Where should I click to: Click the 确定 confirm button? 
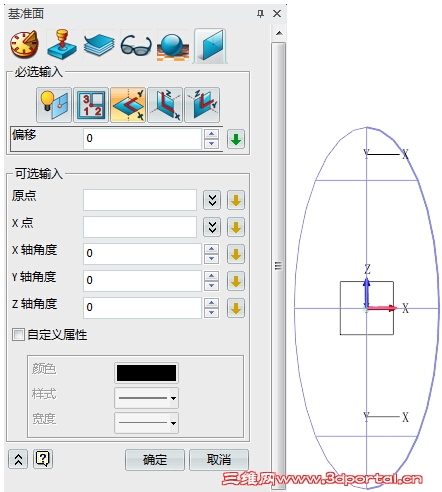[155, 460]
